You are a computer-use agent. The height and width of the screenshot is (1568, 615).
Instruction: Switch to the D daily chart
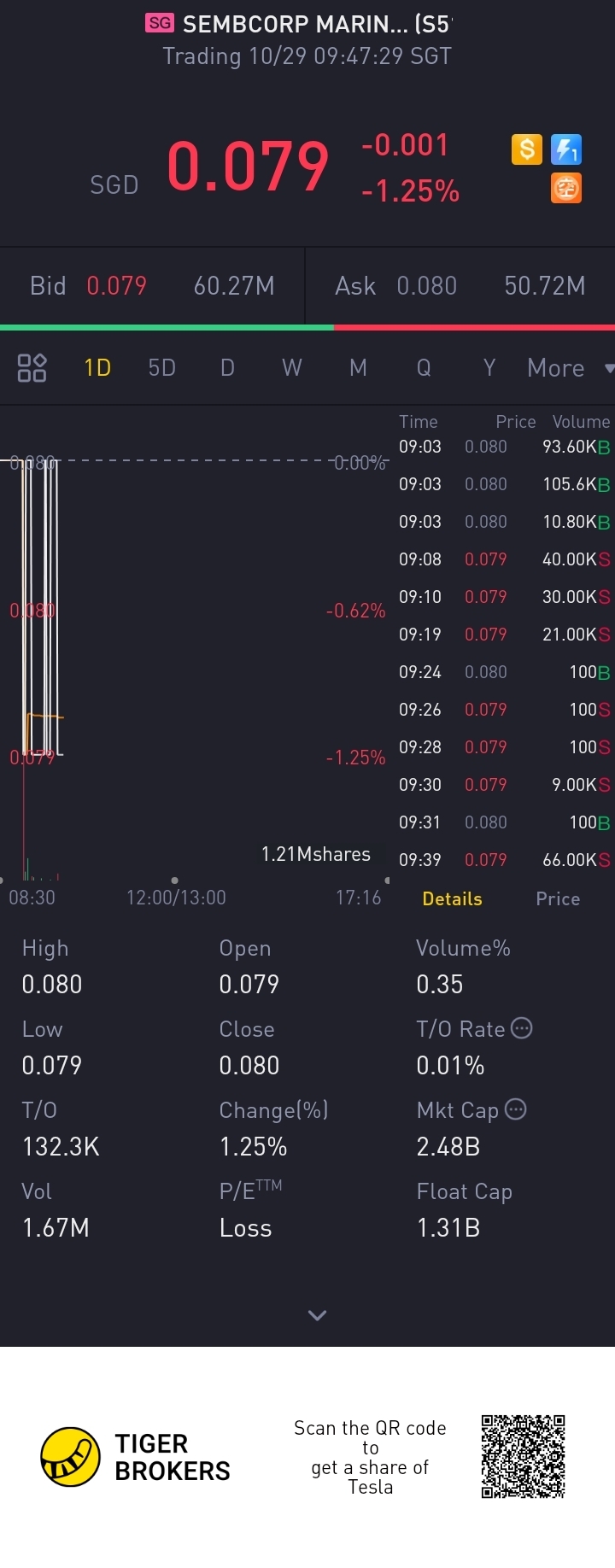point(227,368)
